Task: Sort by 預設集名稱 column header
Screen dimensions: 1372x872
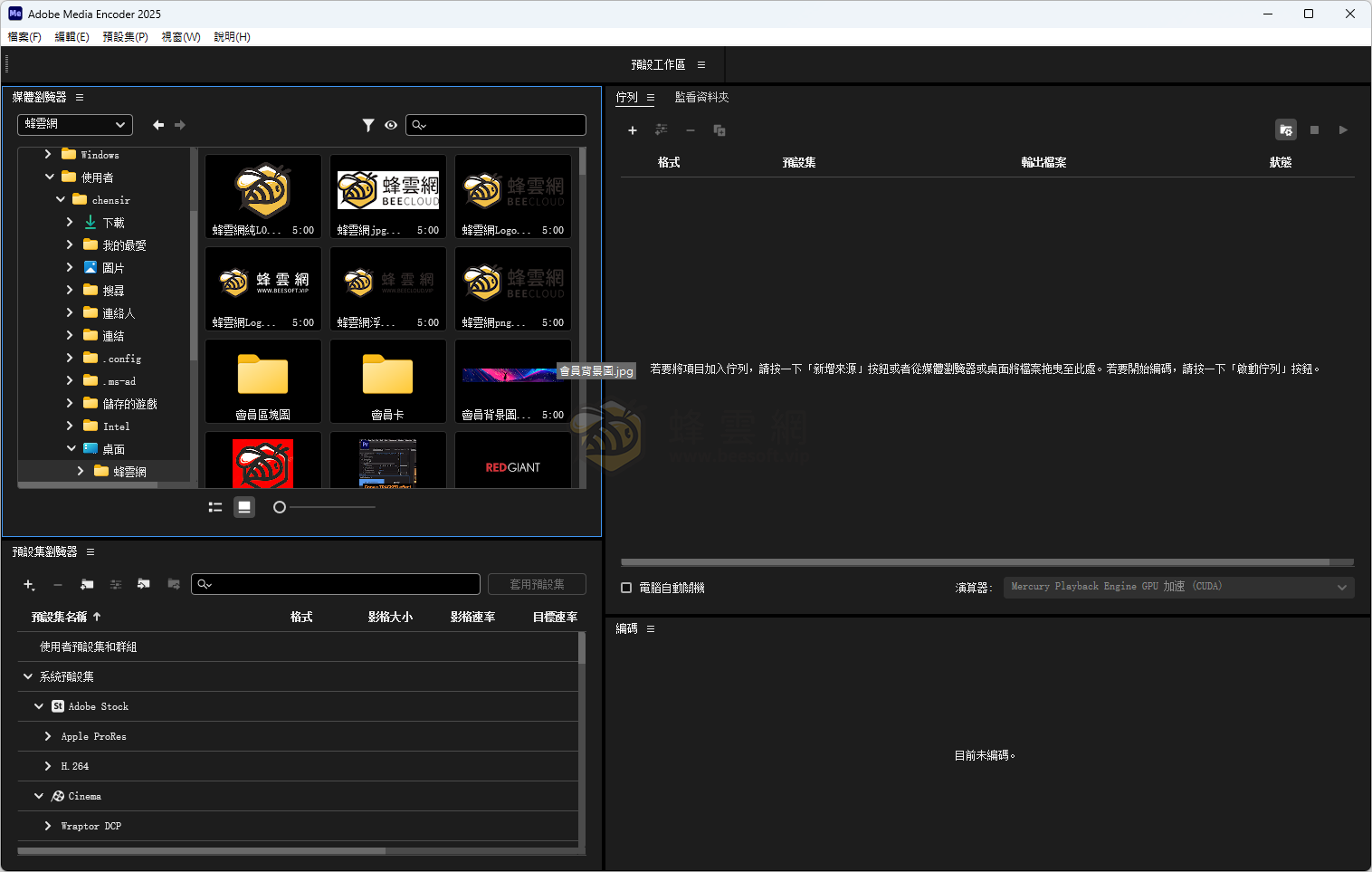Action: point(60,618)
